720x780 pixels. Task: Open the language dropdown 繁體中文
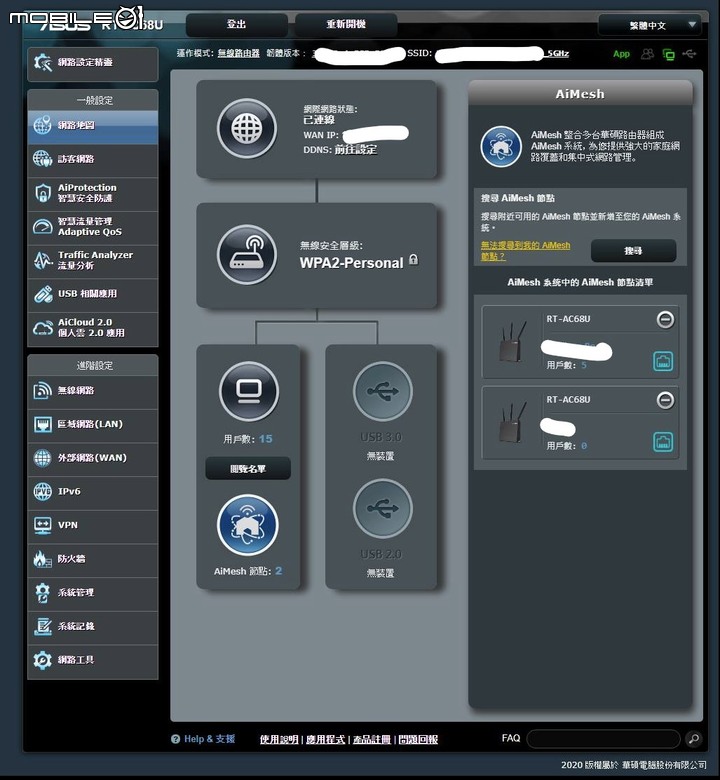[x=649, y=25]
